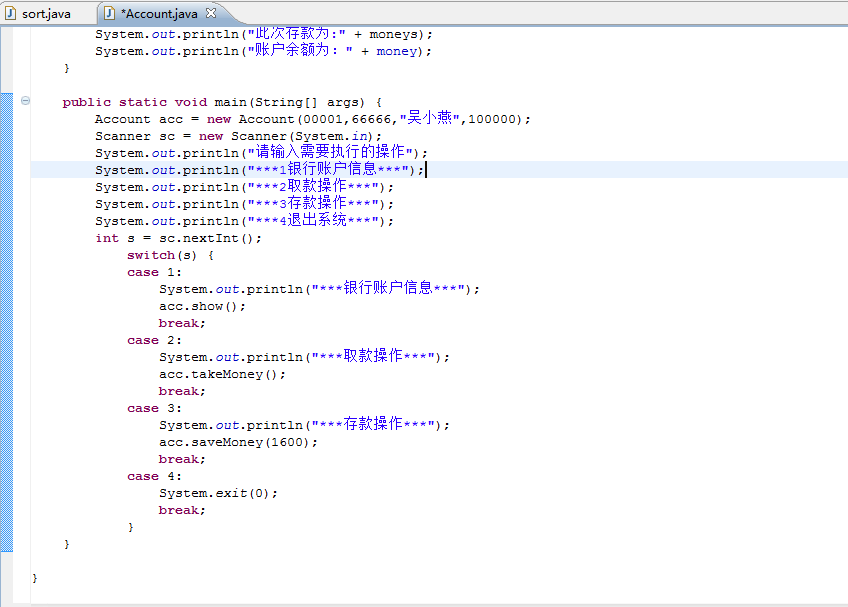848x607 pixels.
Task: Click the '账户余额为' println line
Action: (263, 51)
